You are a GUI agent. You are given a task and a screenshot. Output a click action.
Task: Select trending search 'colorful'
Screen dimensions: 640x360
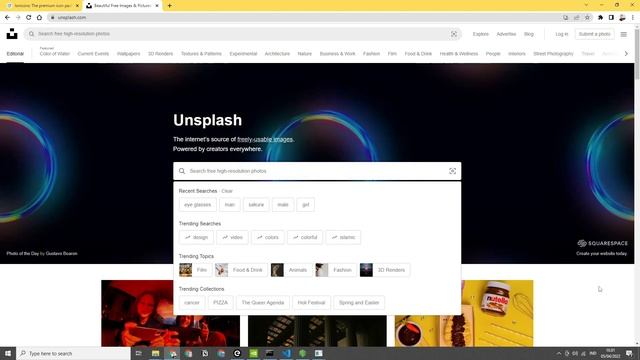click(x=305, y=237)
